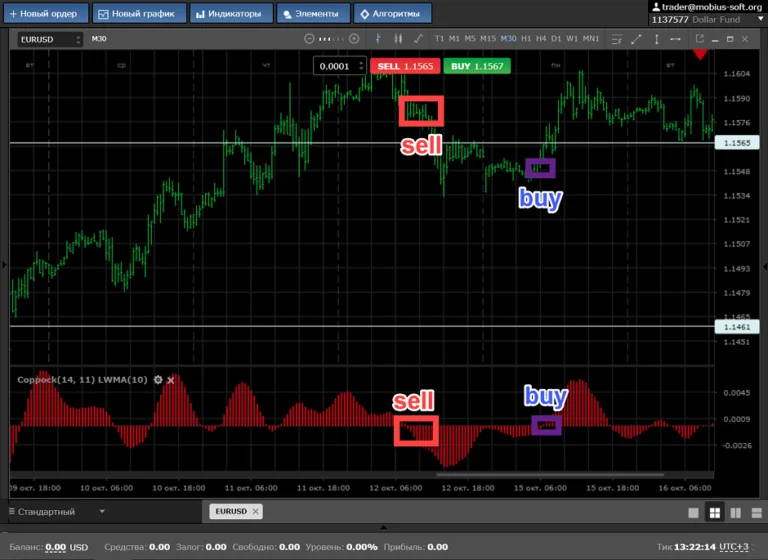
Task: Select H4 timeframe
Action: coord(541,39)
